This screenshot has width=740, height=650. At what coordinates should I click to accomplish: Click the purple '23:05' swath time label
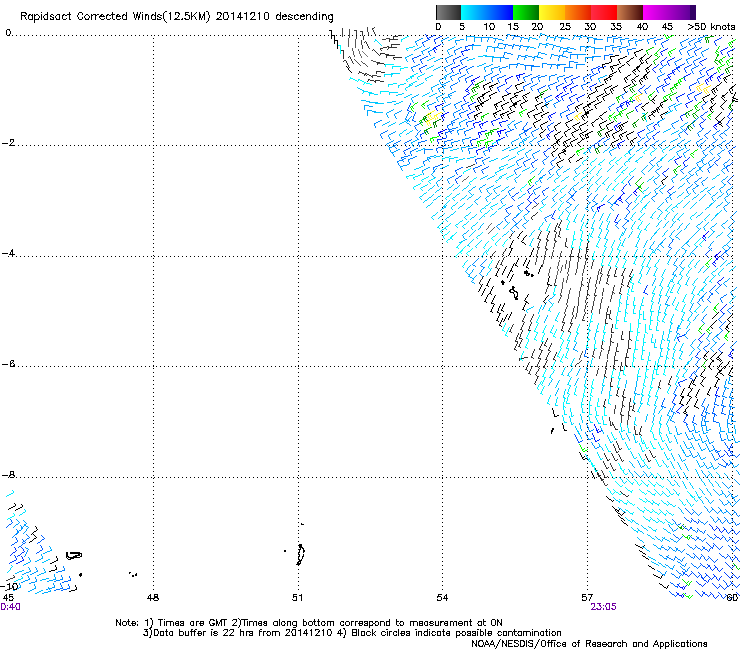point(603,607)
